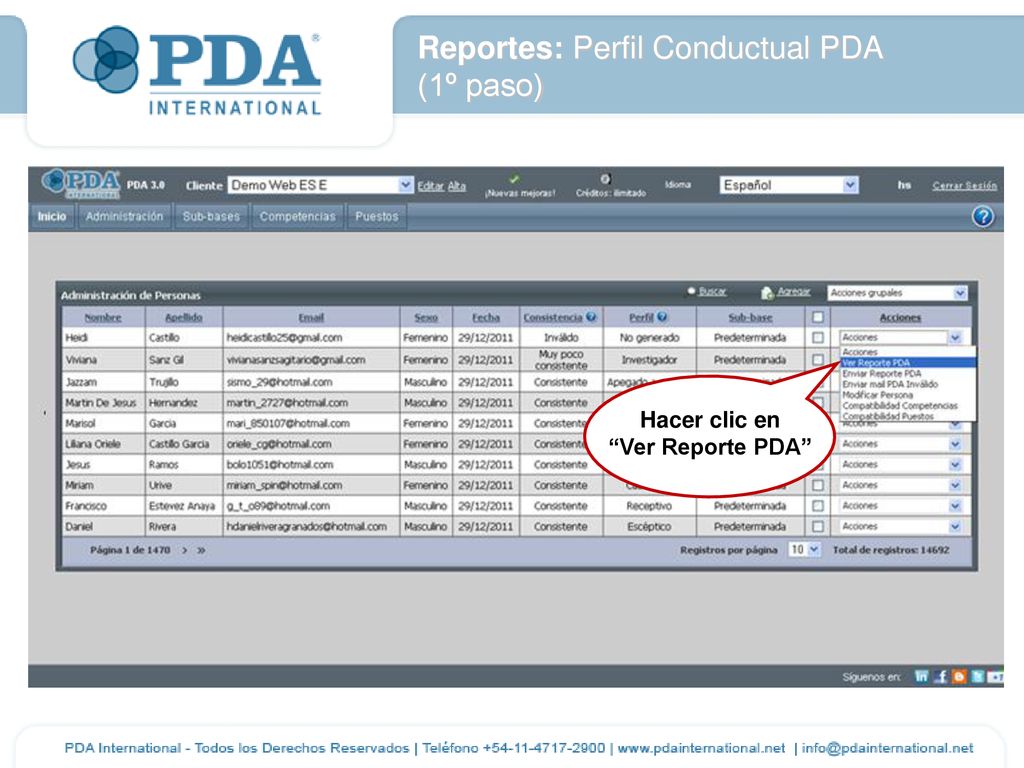
Task: Click email heidicastillo25@gmail.com
Action: pos(284,338)
